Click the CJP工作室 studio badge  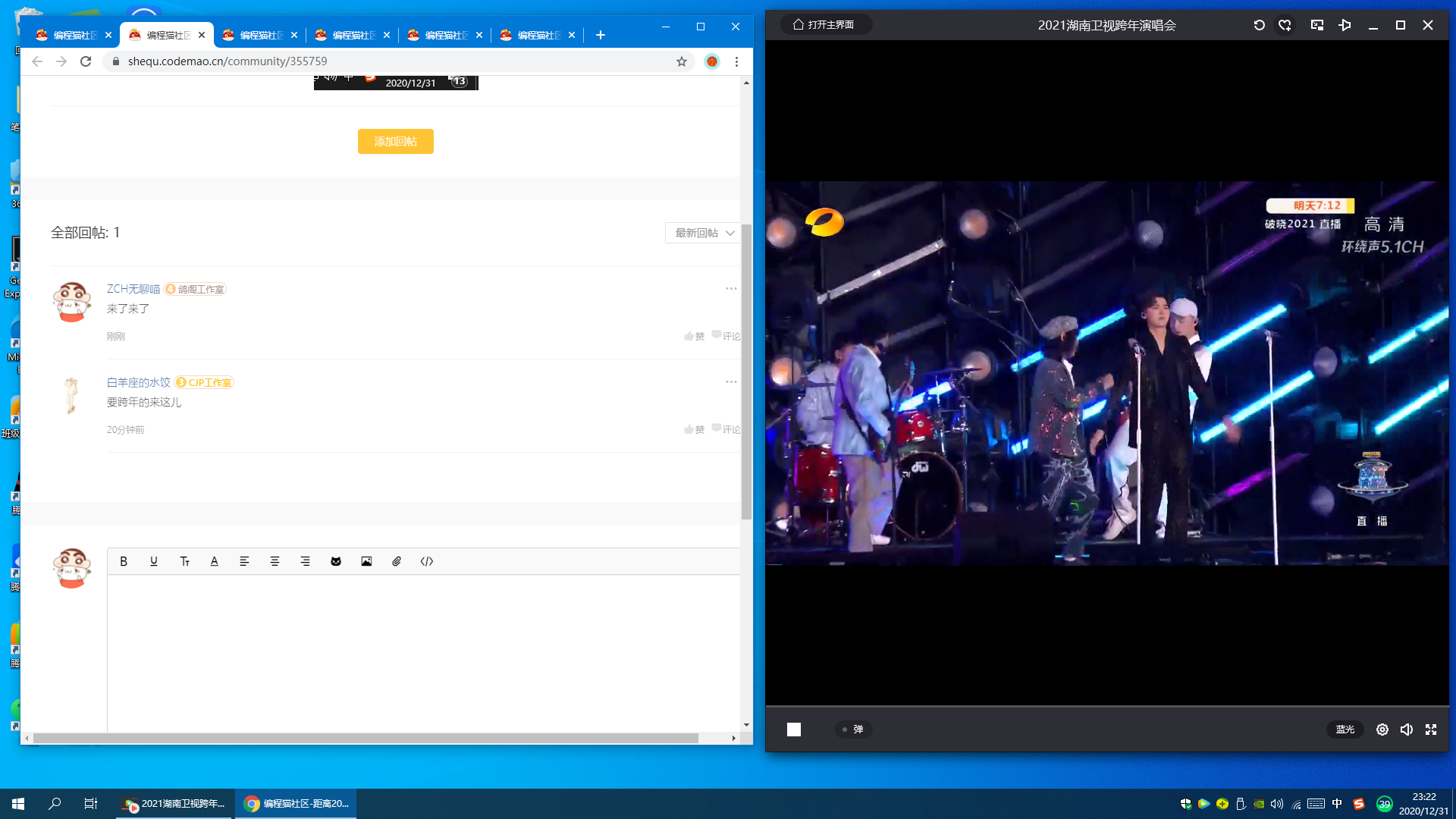(205, 382)
